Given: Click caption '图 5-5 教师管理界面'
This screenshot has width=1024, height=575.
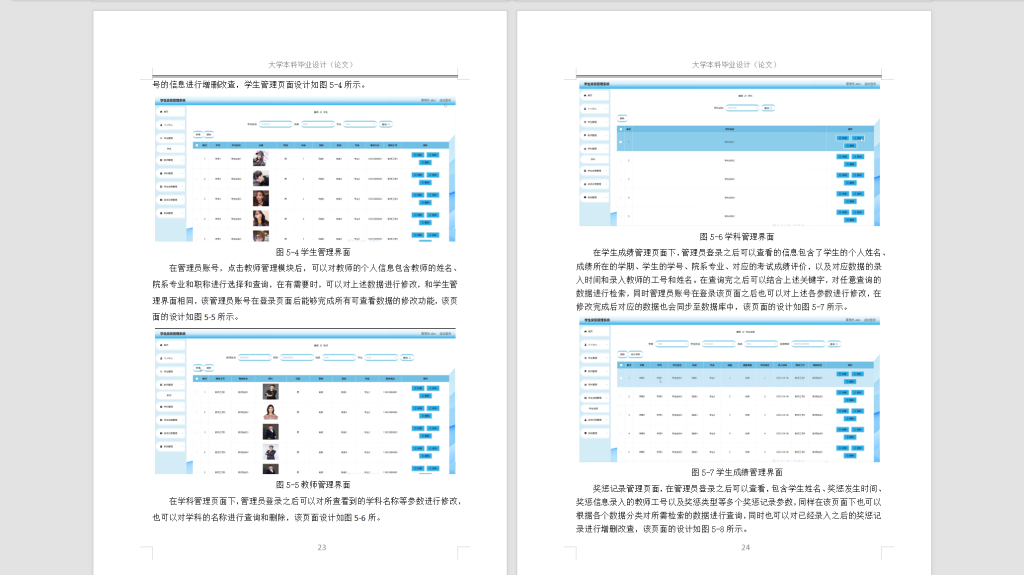Looking at the screenshot, I should coord(313,485).
